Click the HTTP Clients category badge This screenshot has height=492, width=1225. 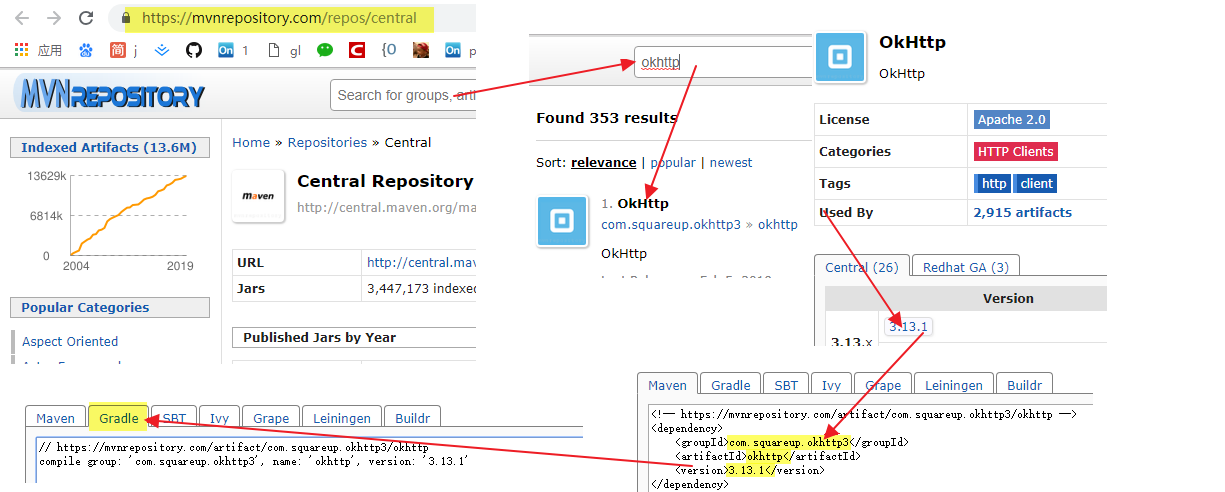point(1016,151)
